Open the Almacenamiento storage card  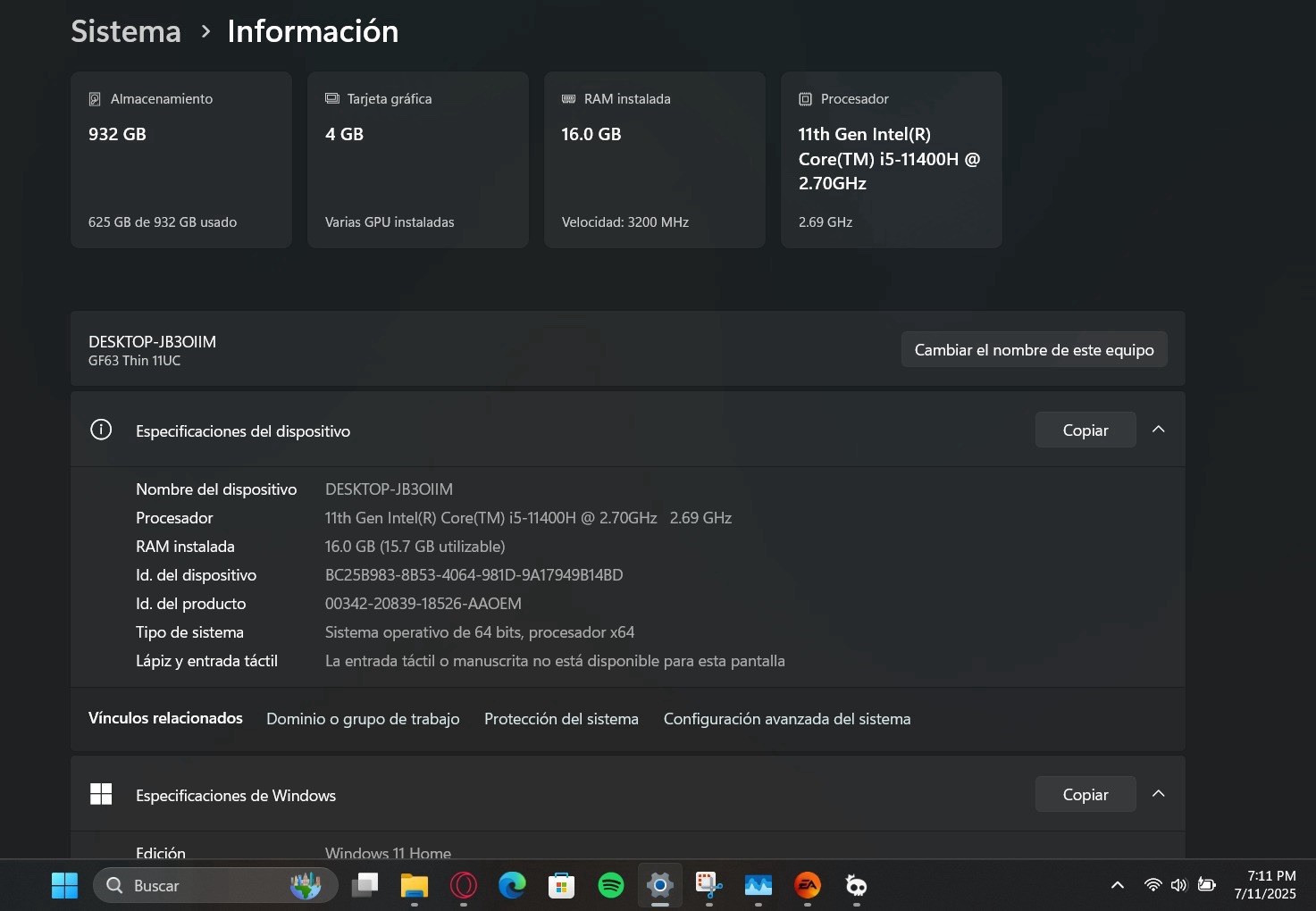[181, 160]
